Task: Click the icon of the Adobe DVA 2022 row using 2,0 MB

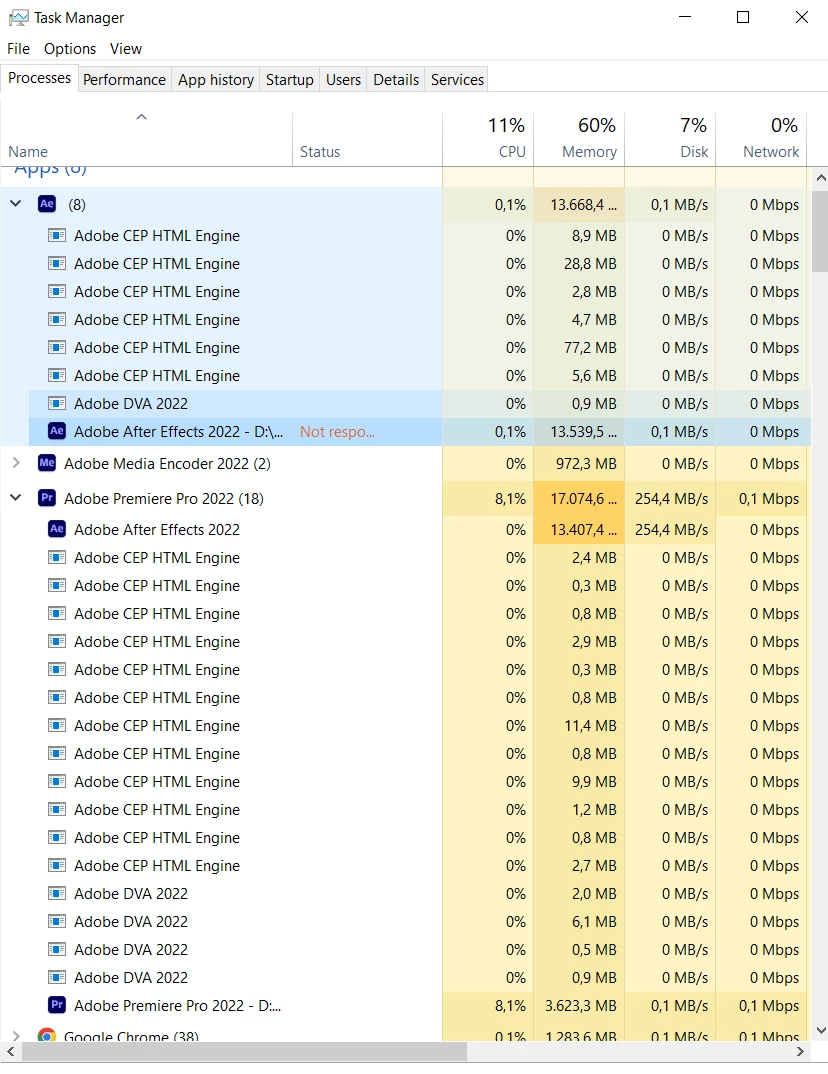Action: coord(57,894)
